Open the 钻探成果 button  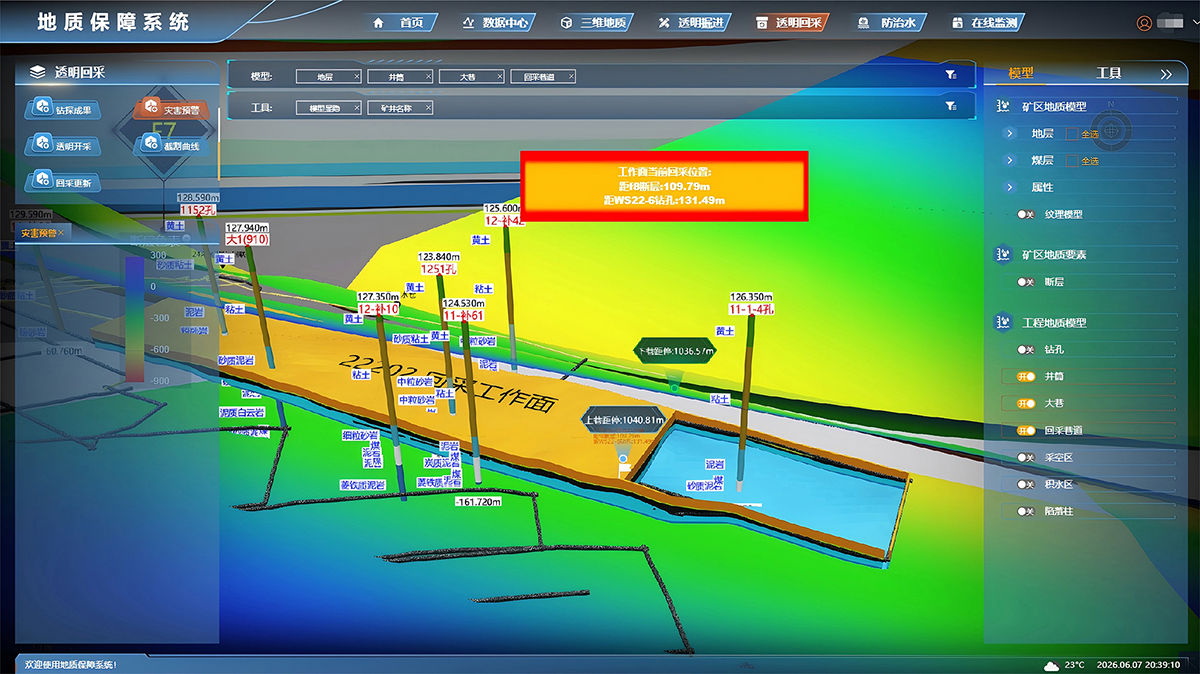63,108
